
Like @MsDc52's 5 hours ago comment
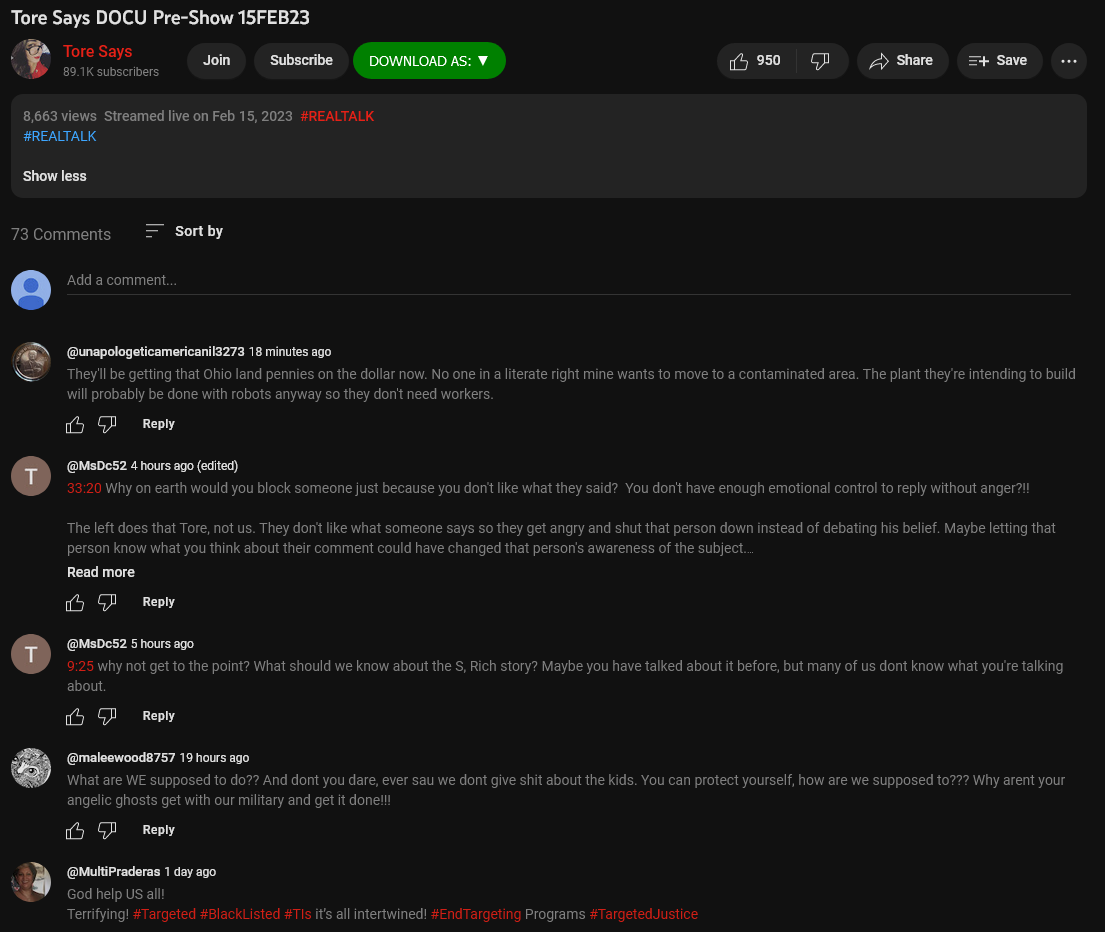click(x=75, y=716)
